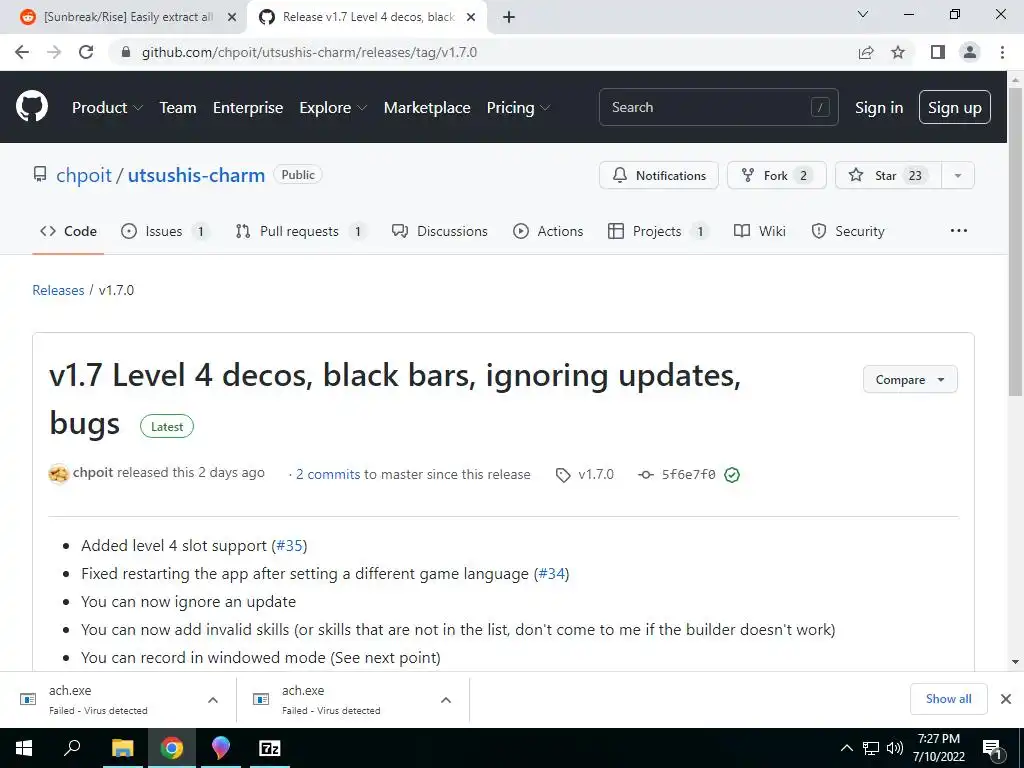Open issue #35 link
Image resolution: width=1024 pixels, height=768 pixels.
click(x=289, y=545)
